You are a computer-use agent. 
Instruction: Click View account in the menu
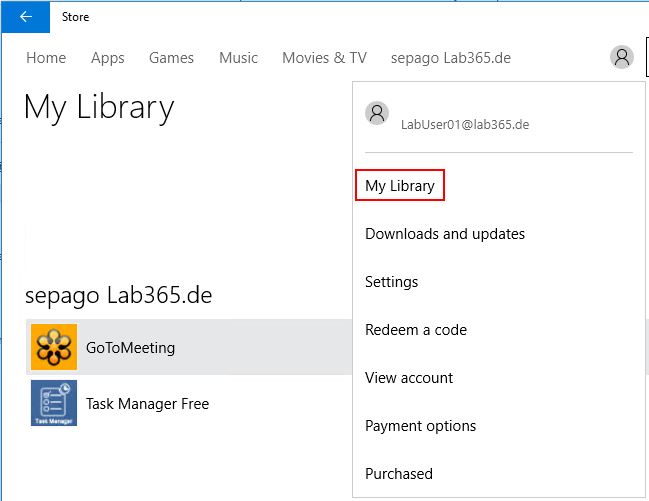409,378
